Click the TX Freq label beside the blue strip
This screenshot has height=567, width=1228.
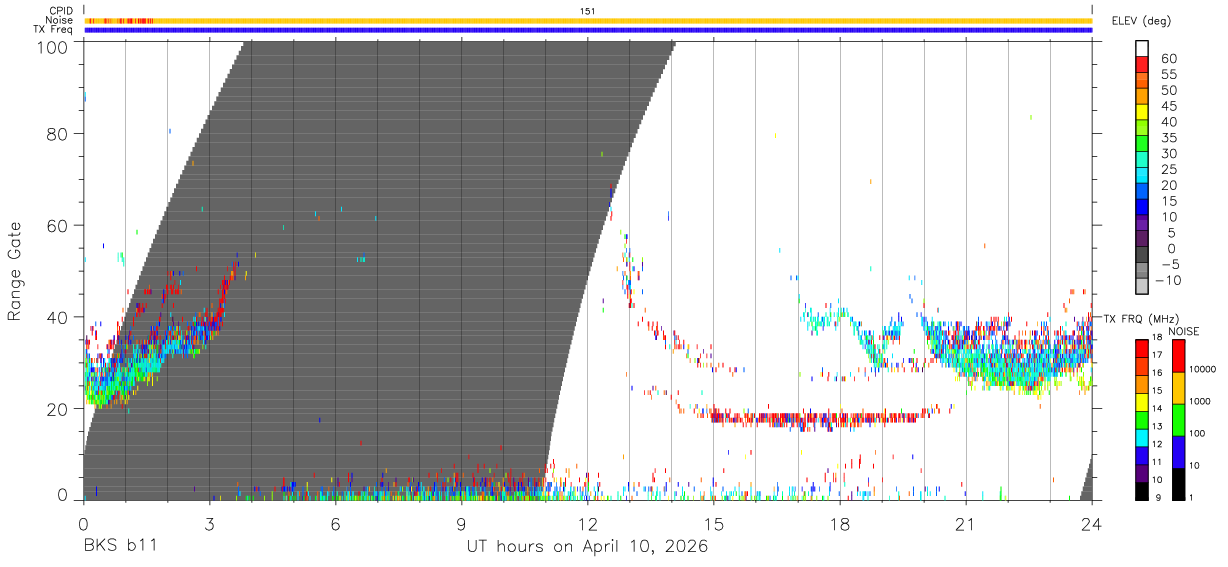53,30
